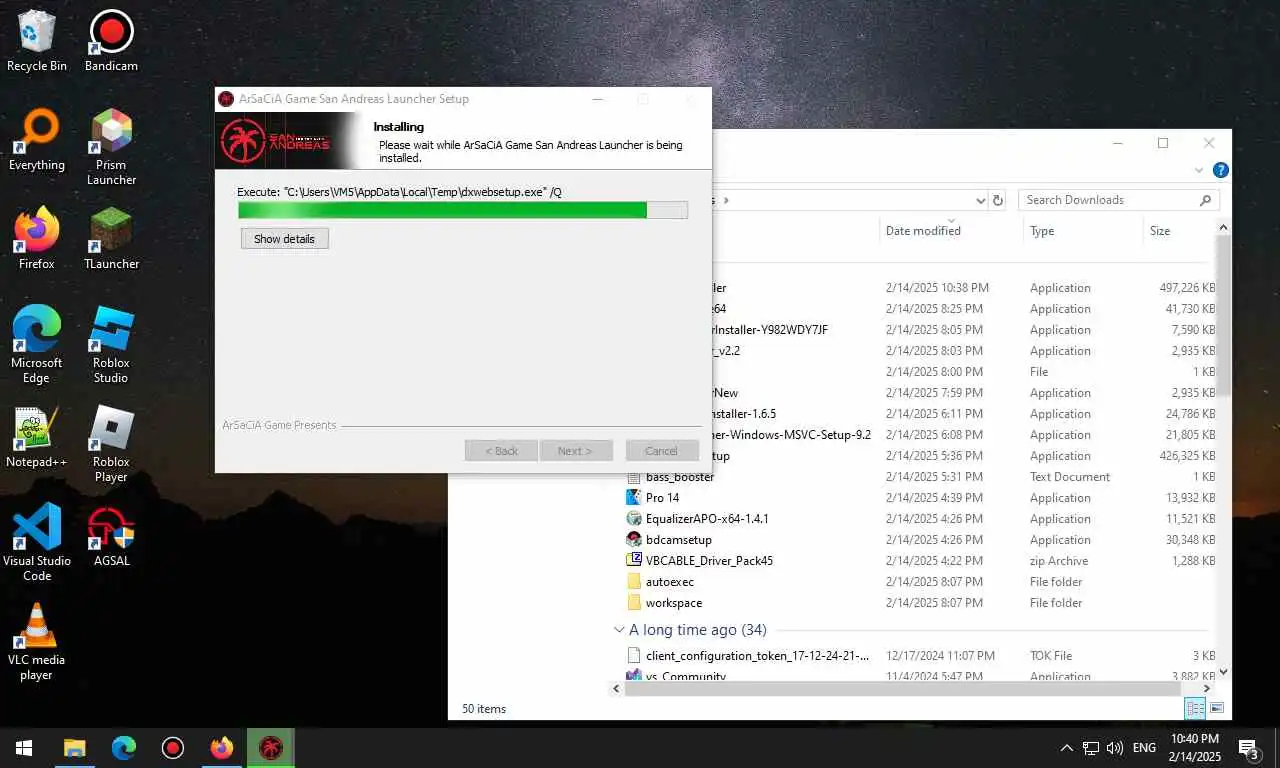This screenshot has height=768, width=1280.
Task: Open the Prism Launcher desktop shortcut
Action: (x=111, y=147)
